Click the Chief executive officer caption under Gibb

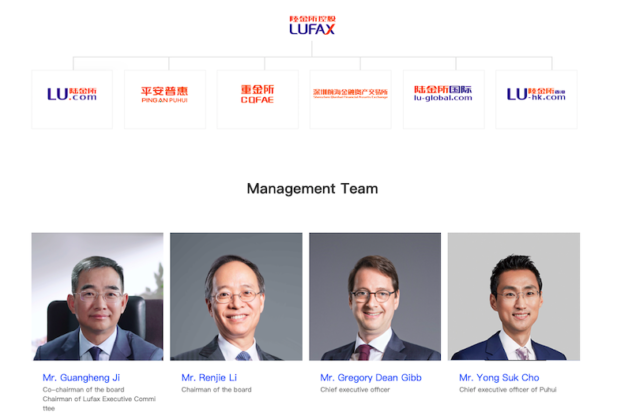(x=355, y=390)
